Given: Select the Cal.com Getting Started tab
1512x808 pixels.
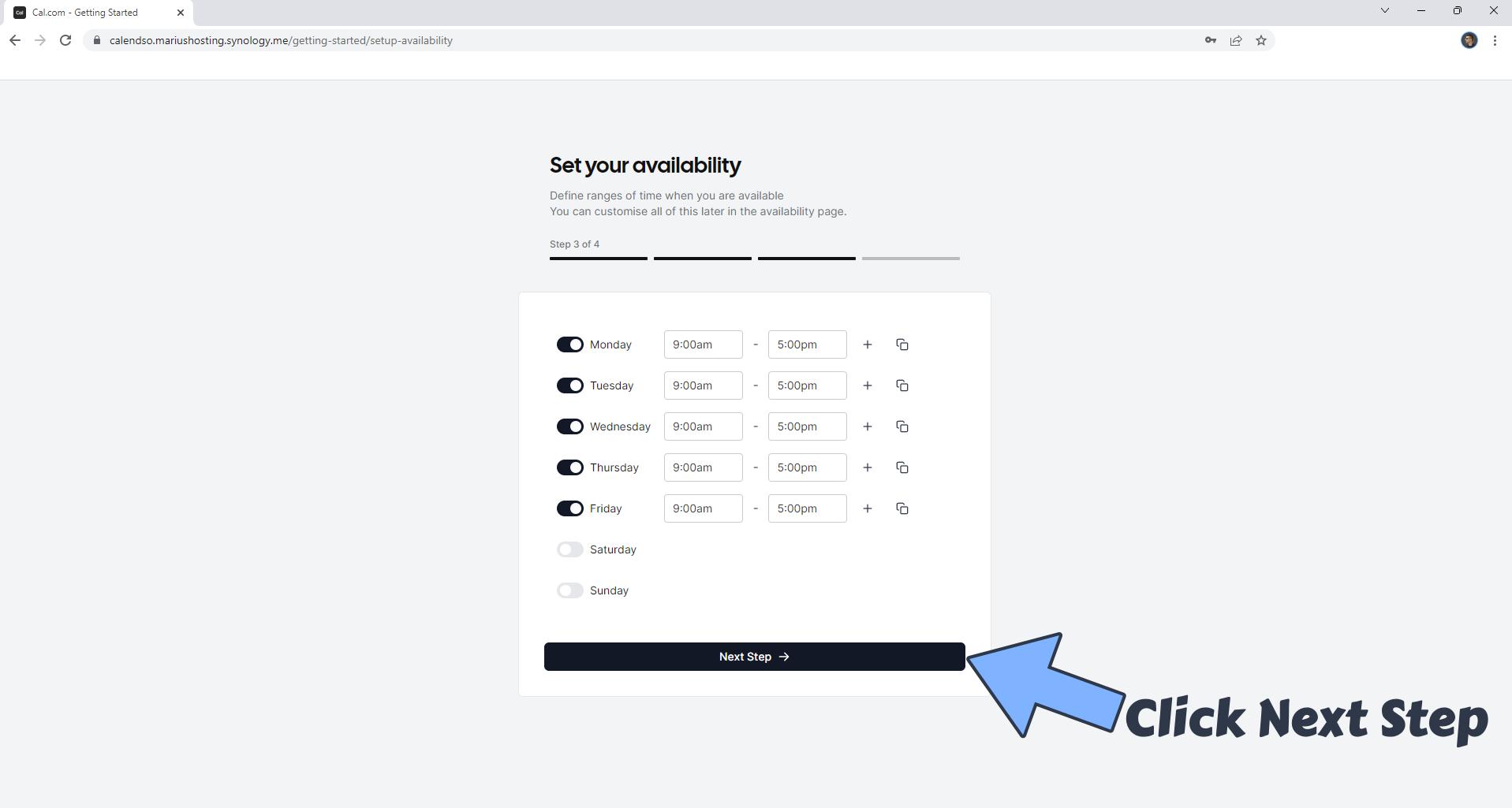Looking at the screenshot, I should point(87,12).
